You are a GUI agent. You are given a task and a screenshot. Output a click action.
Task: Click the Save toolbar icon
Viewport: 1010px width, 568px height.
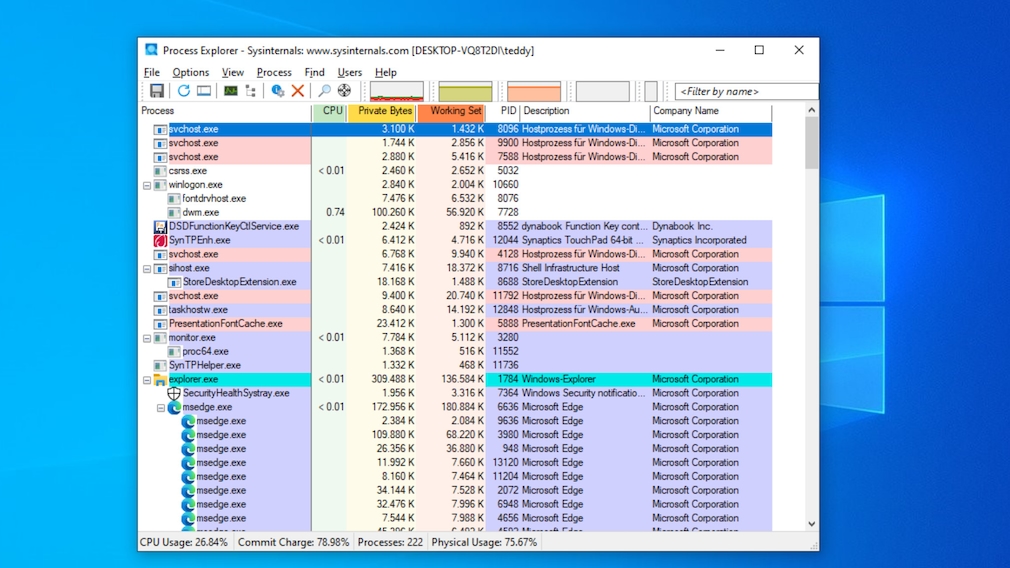(157, 91)
